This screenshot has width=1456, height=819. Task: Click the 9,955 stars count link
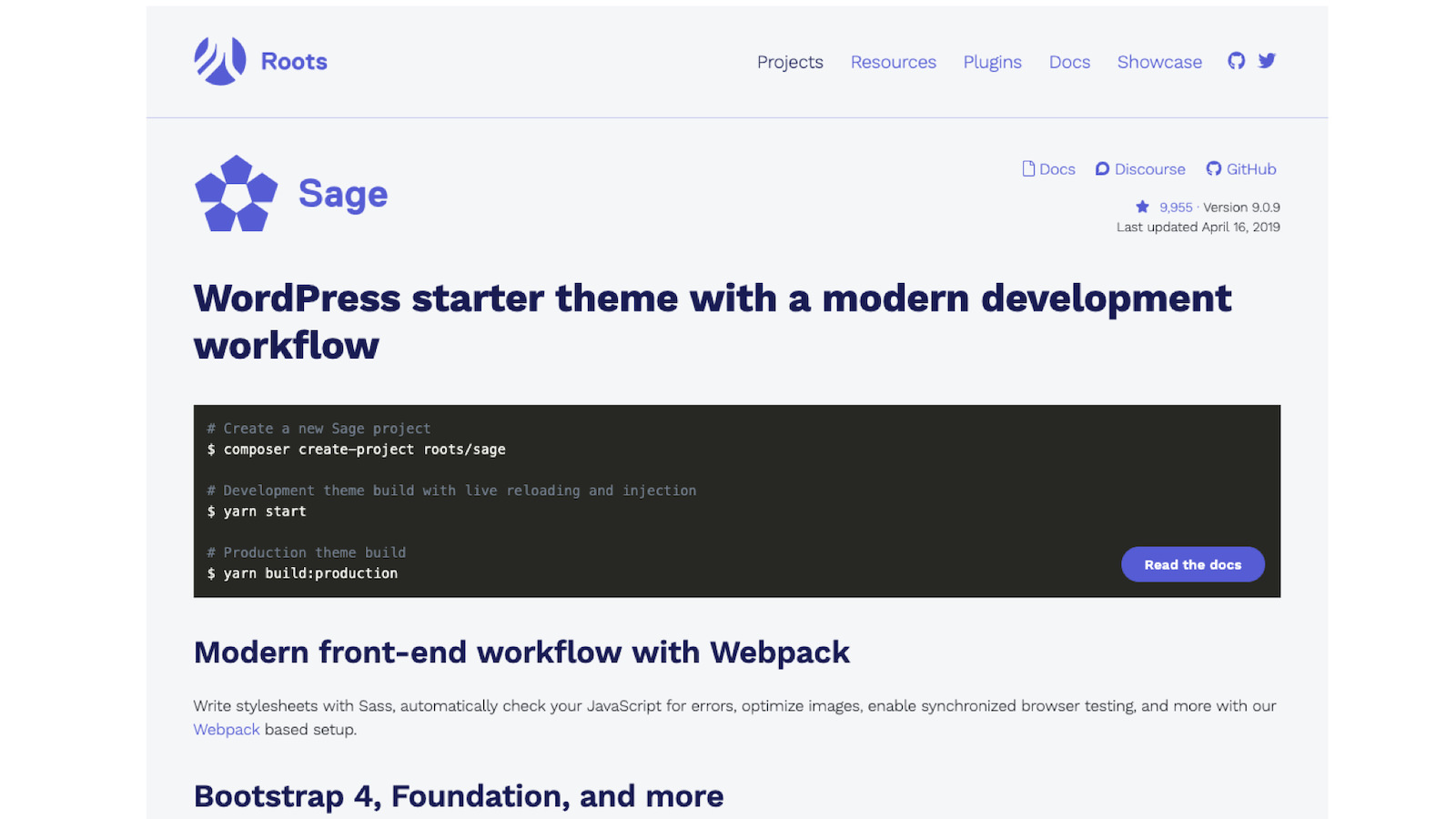point(1176,207)
